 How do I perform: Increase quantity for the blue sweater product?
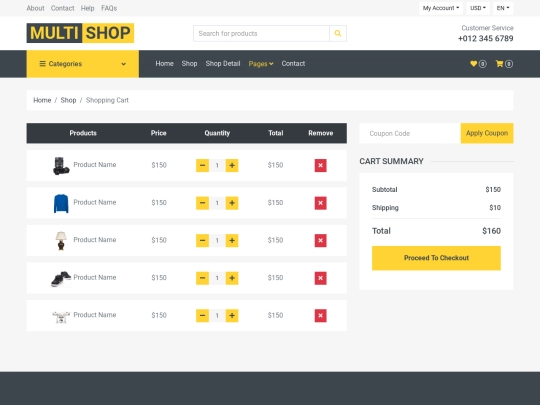pyautogui.click(x=232, y=203)
